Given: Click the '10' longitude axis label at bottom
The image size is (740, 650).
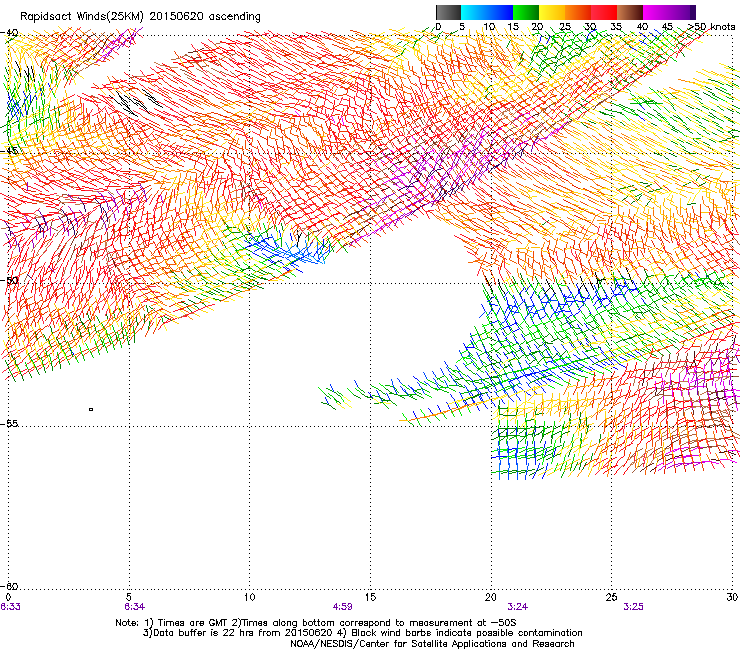Looking at the screenshot, I should click(x=250, y=597).
